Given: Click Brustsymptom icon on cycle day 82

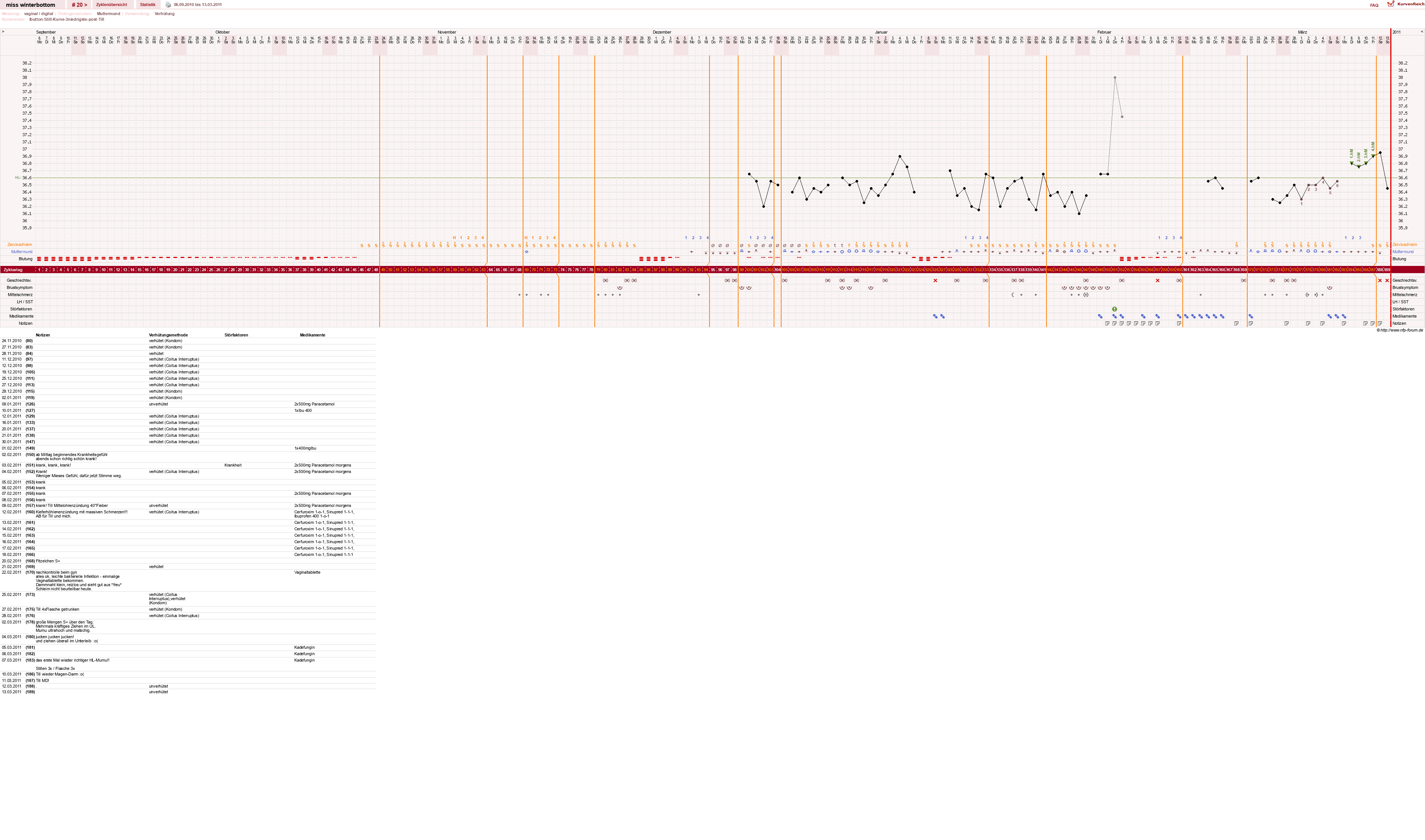Looking at the screenshot, I should (620, 287).
